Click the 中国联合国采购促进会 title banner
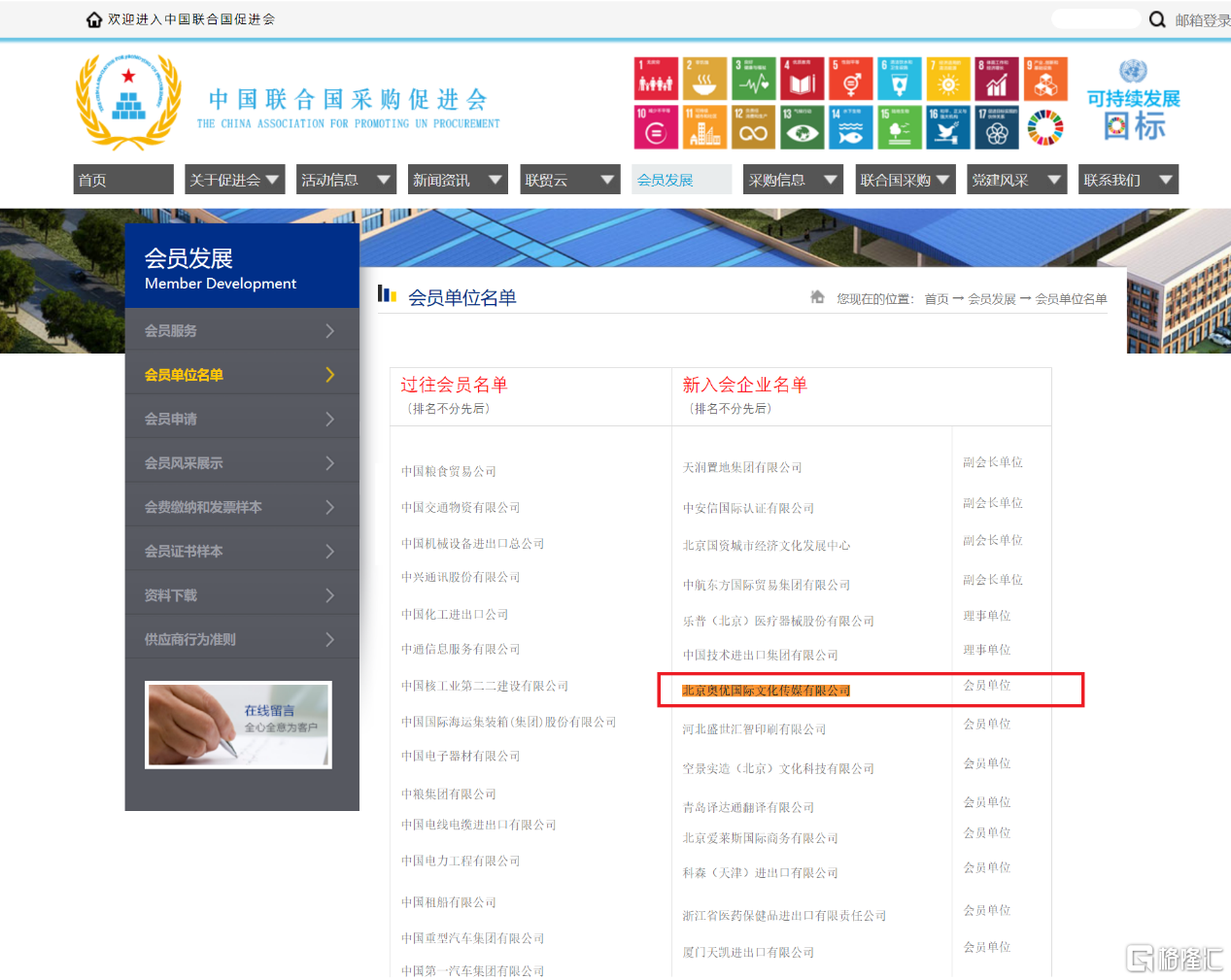 pos(348,108)
